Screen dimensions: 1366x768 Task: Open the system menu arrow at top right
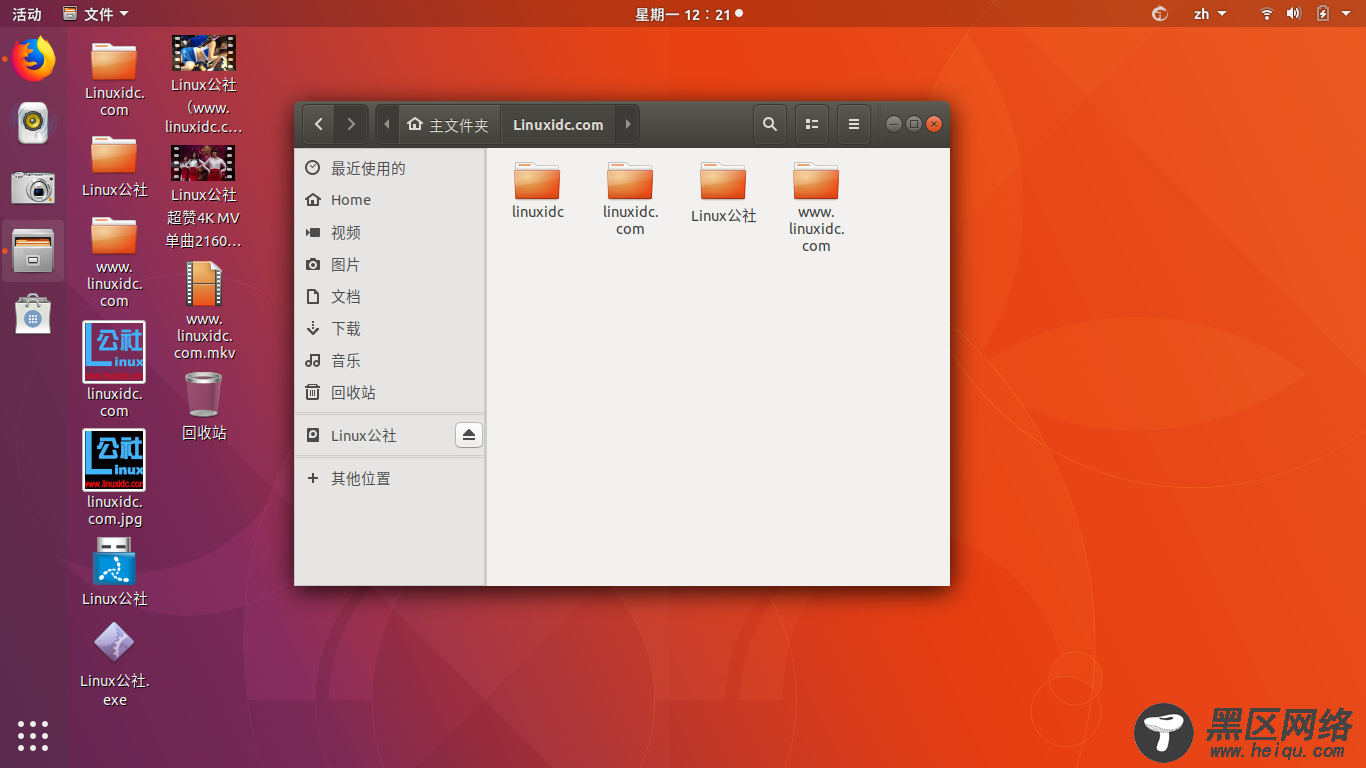pyautogui.click(x=1346, y=14)
